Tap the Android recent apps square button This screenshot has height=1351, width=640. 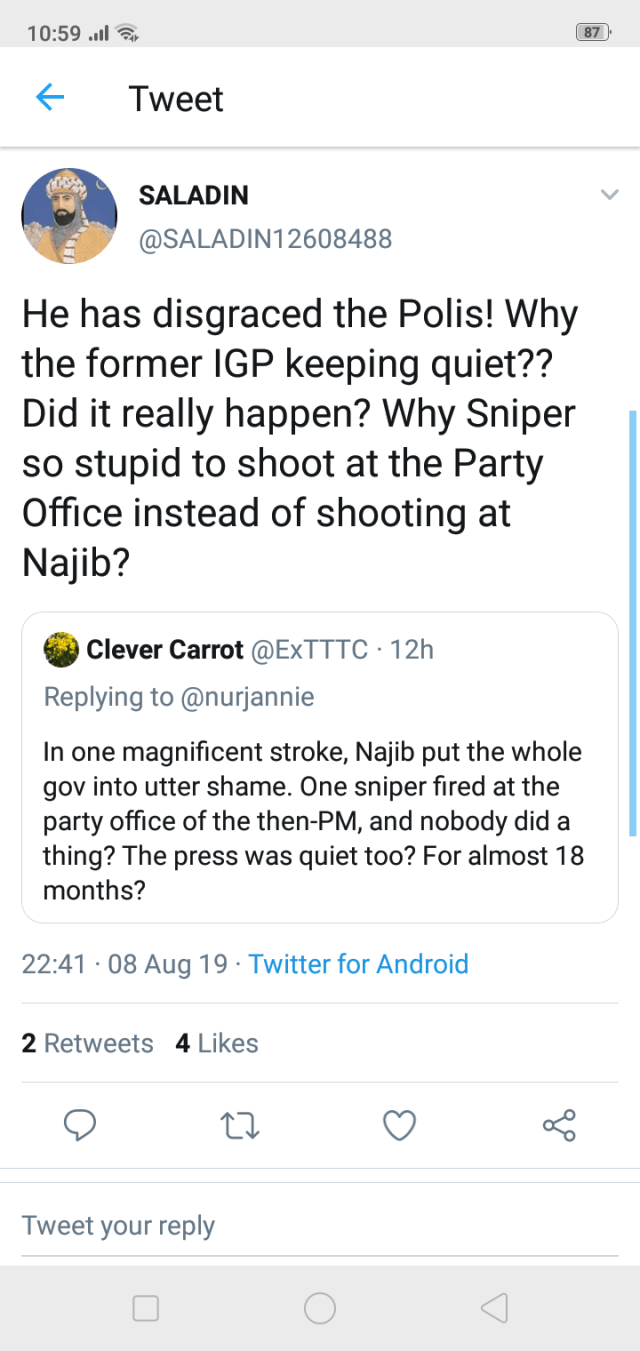point(146,1308)
